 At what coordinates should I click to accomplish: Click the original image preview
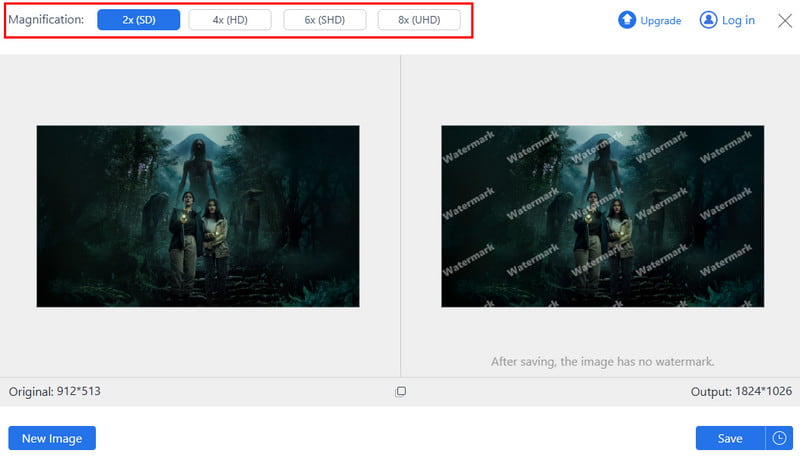coord(198,216)
